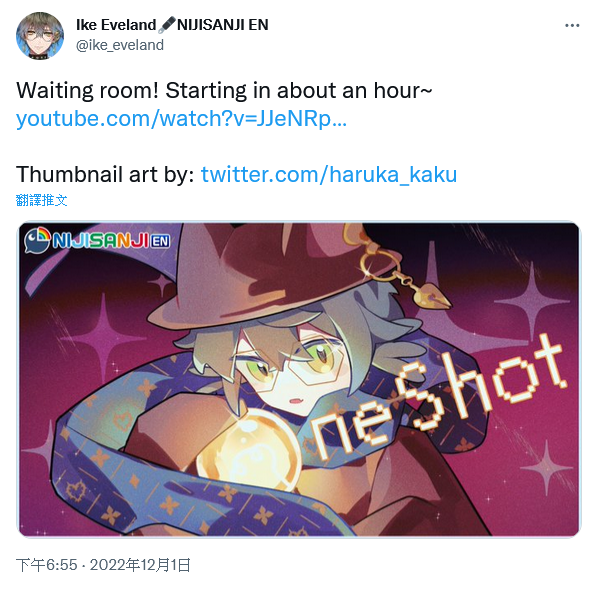This screenshot has height=589, width=598.
Task: Click the Thumbnail art by text
Action: pos(105,175)
